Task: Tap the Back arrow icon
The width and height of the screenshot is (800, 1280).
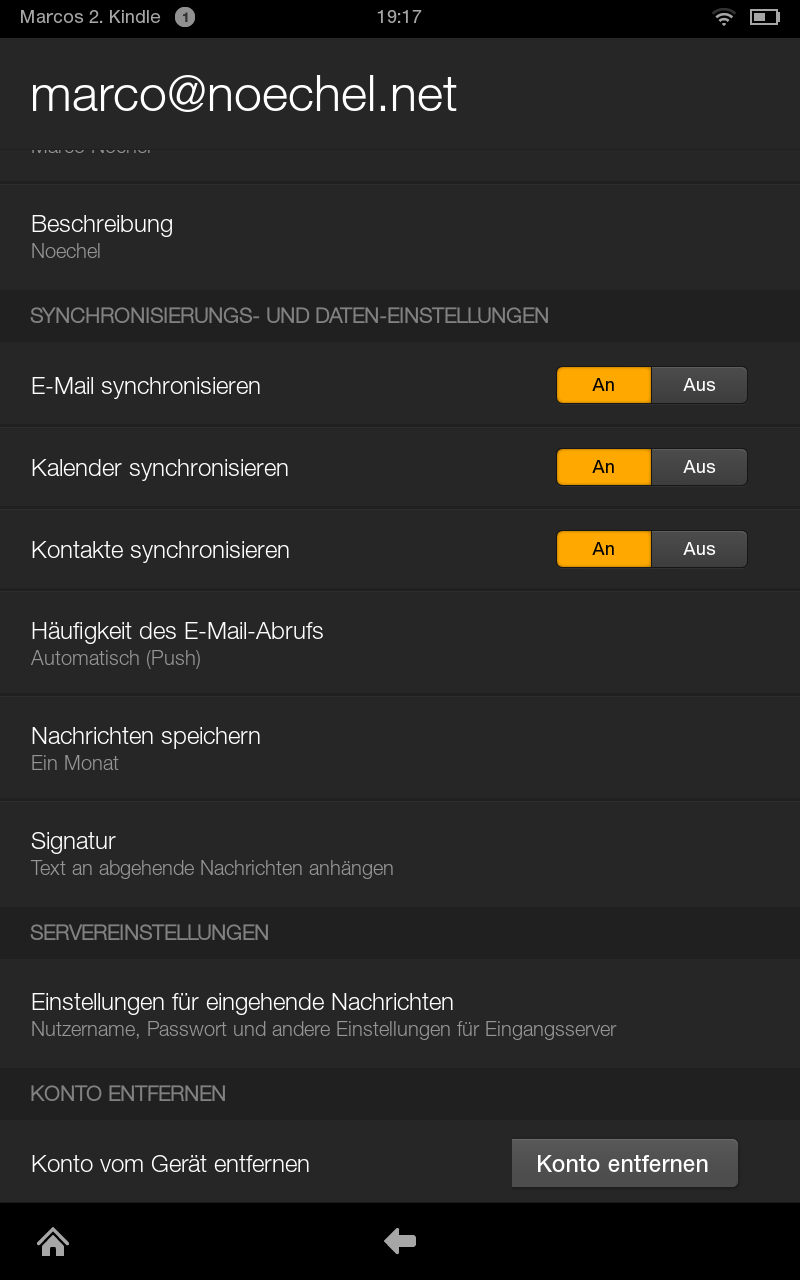Action: click(x=400, y=1241)
